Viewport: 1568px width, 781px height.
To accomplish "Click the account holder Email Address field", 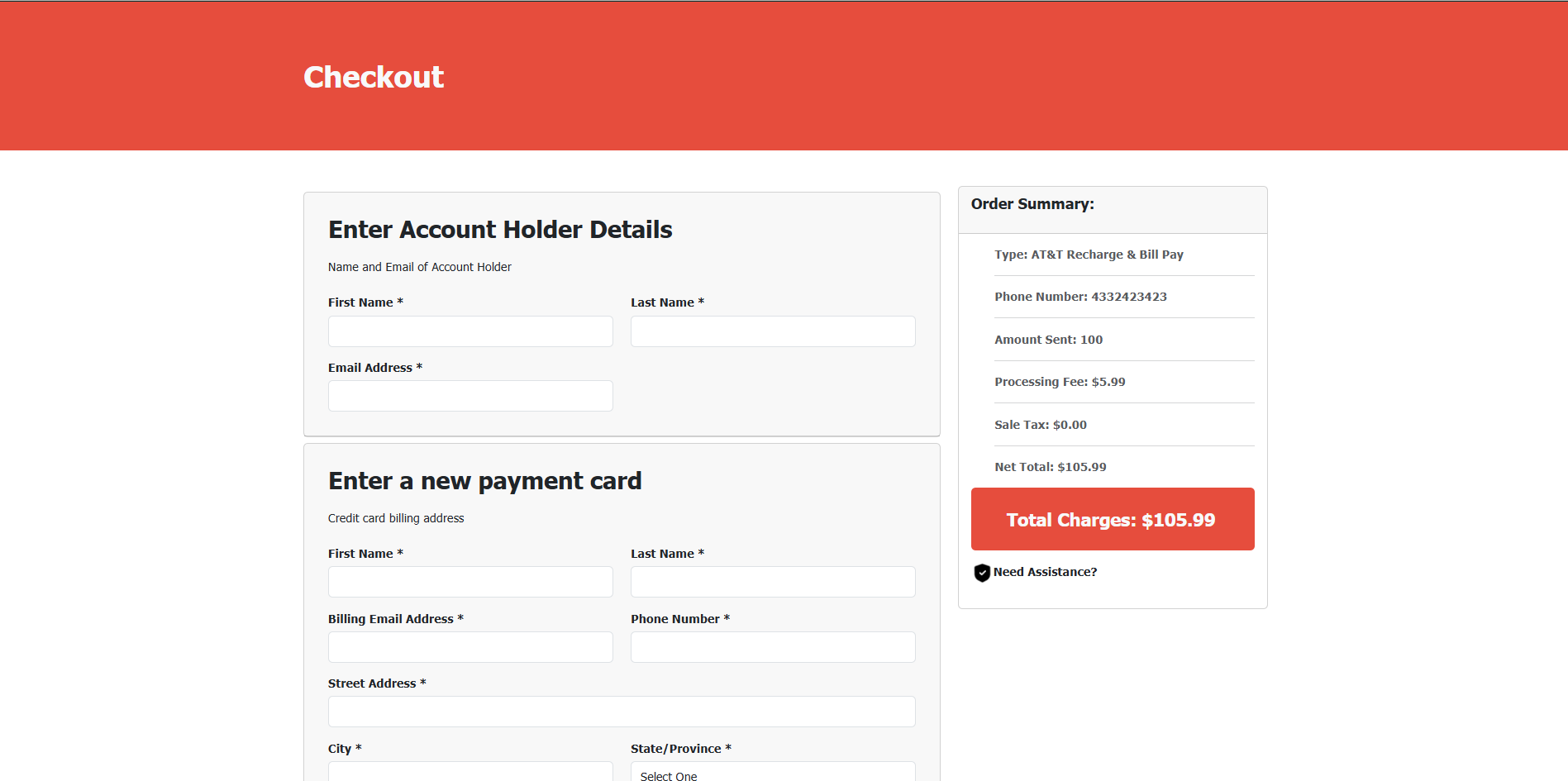I will click(470, 396).
